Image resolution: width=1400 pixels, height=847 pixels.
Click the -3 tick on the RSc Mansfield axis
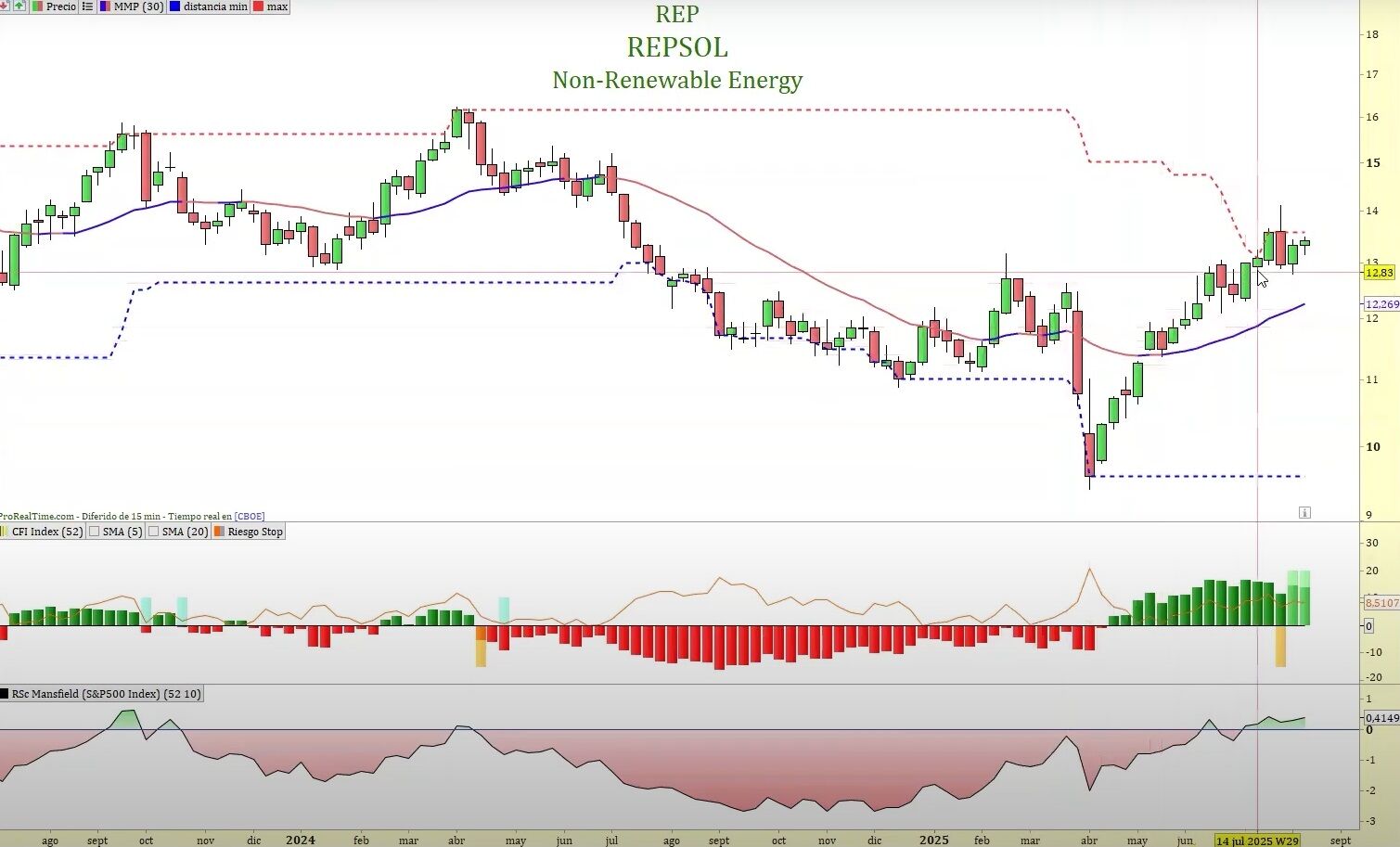(x=1370, y=822)
